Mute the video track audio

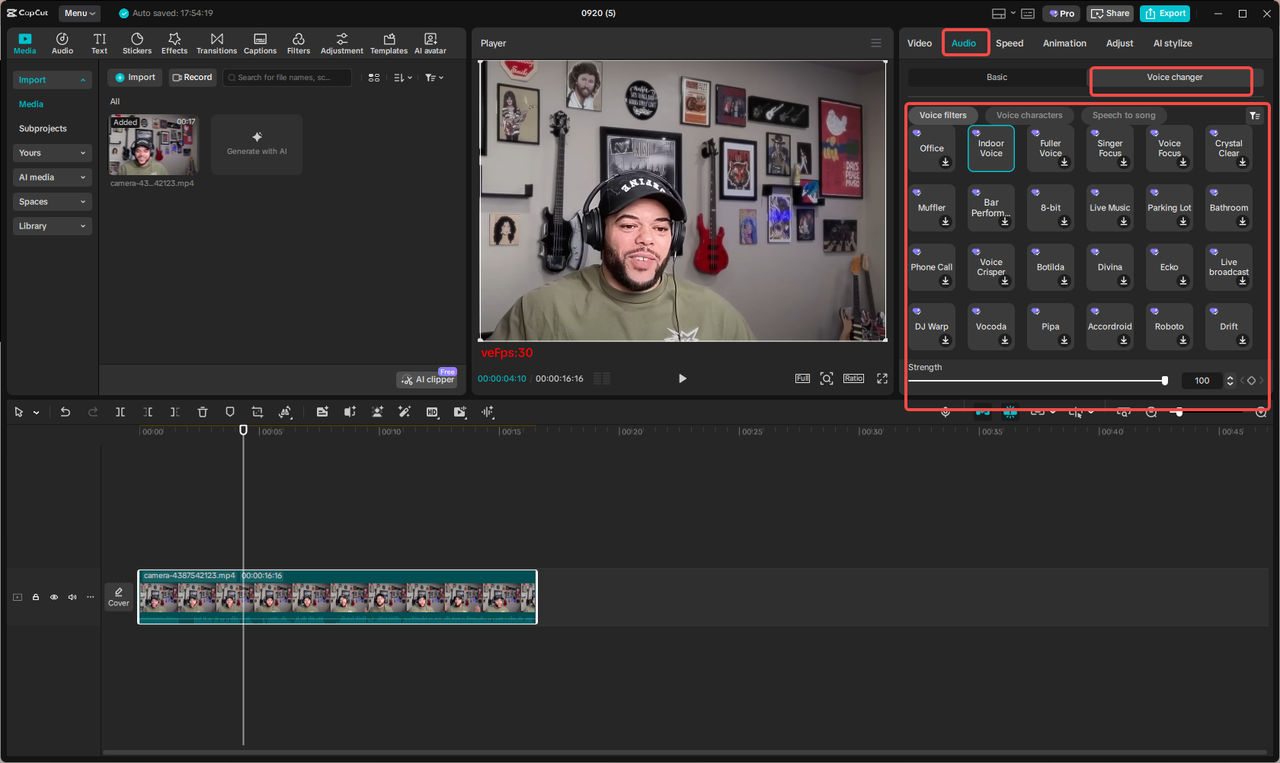[x=71, y=596]
